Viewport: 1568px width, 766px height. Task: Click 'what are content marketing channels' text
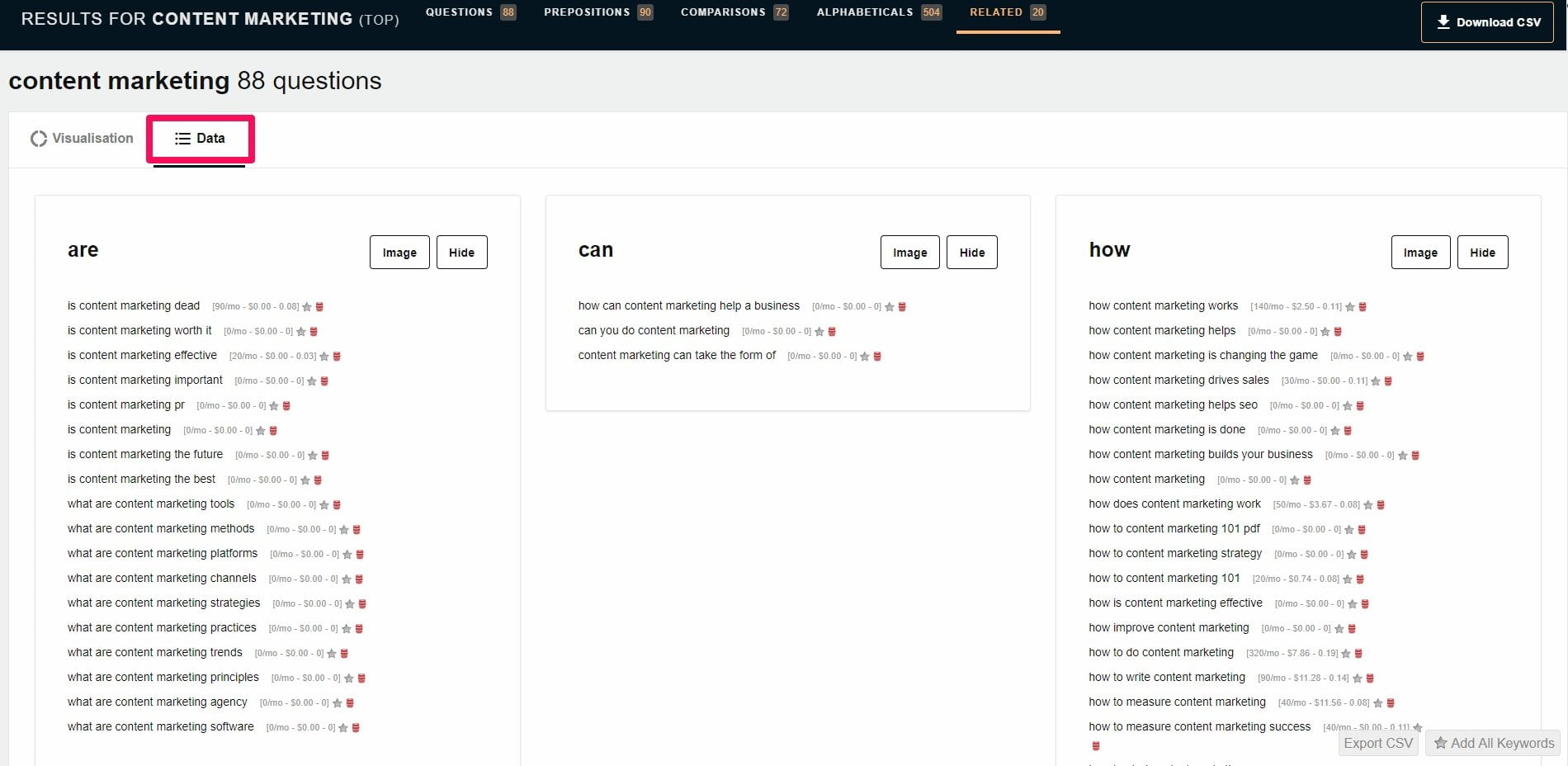tap(162, 578)
